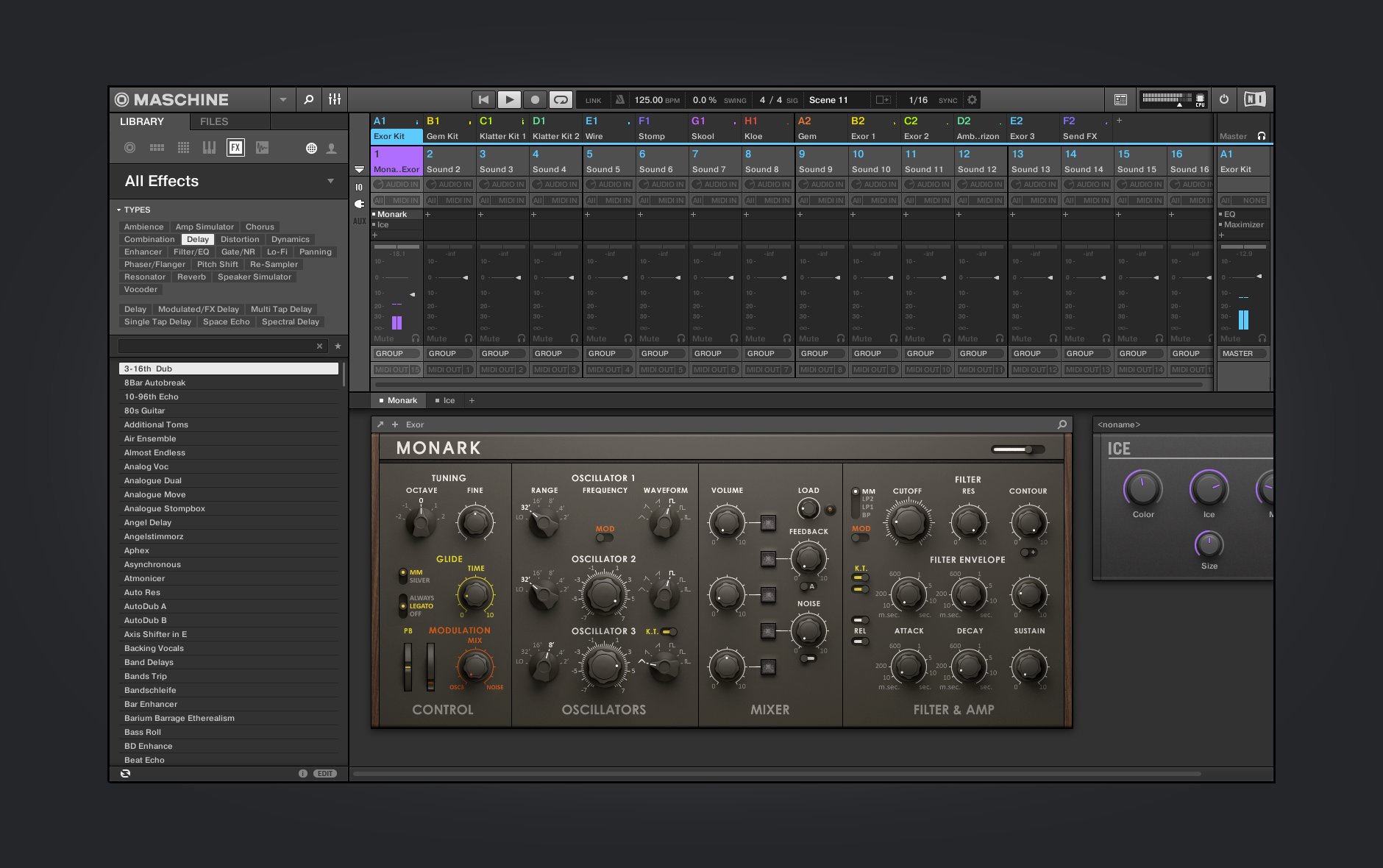The height and width of the screenshot is (868, 1383).
Task: Click the metronome icon next to LINK
Action: click(x=619, y=100)
